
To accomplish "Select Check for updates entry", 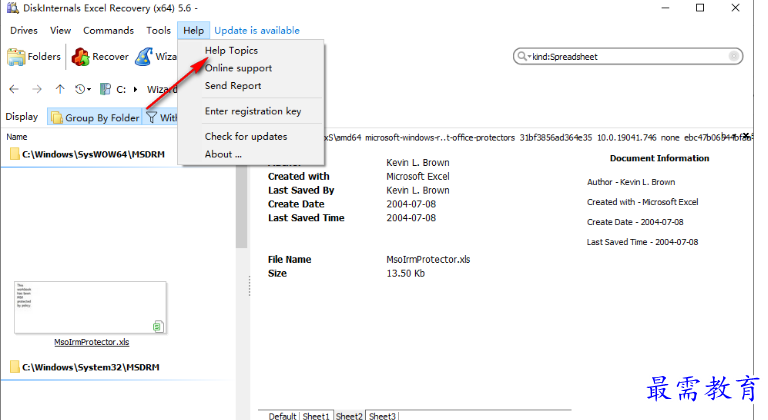I will pos(246,137).
